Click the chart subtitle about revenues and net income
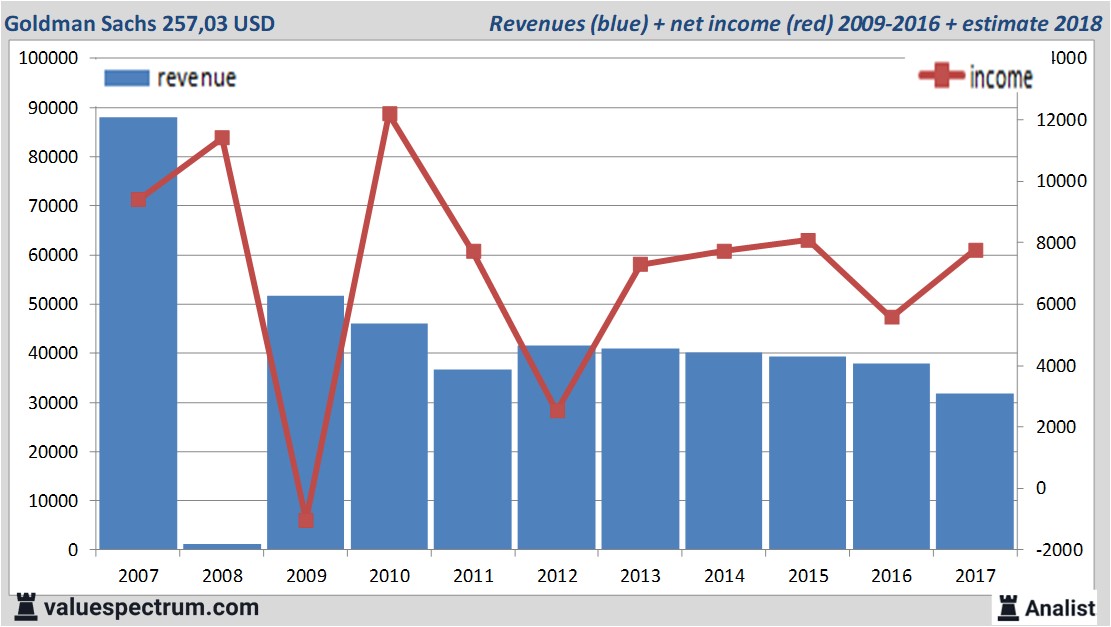 click(x=795, y=23)
